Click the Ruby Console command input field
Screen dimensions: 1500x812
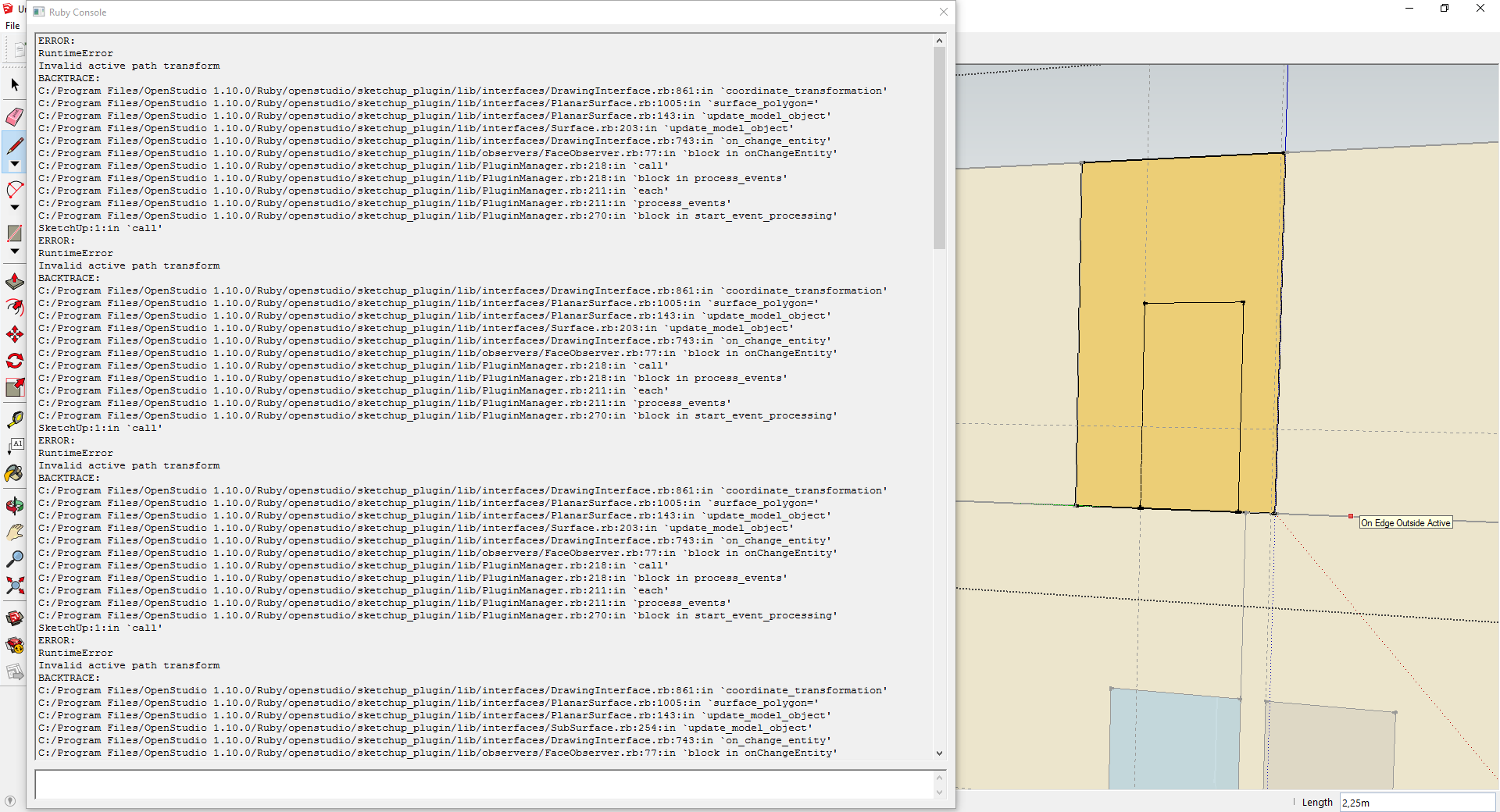pyautogui.click(x=484, y=785)
